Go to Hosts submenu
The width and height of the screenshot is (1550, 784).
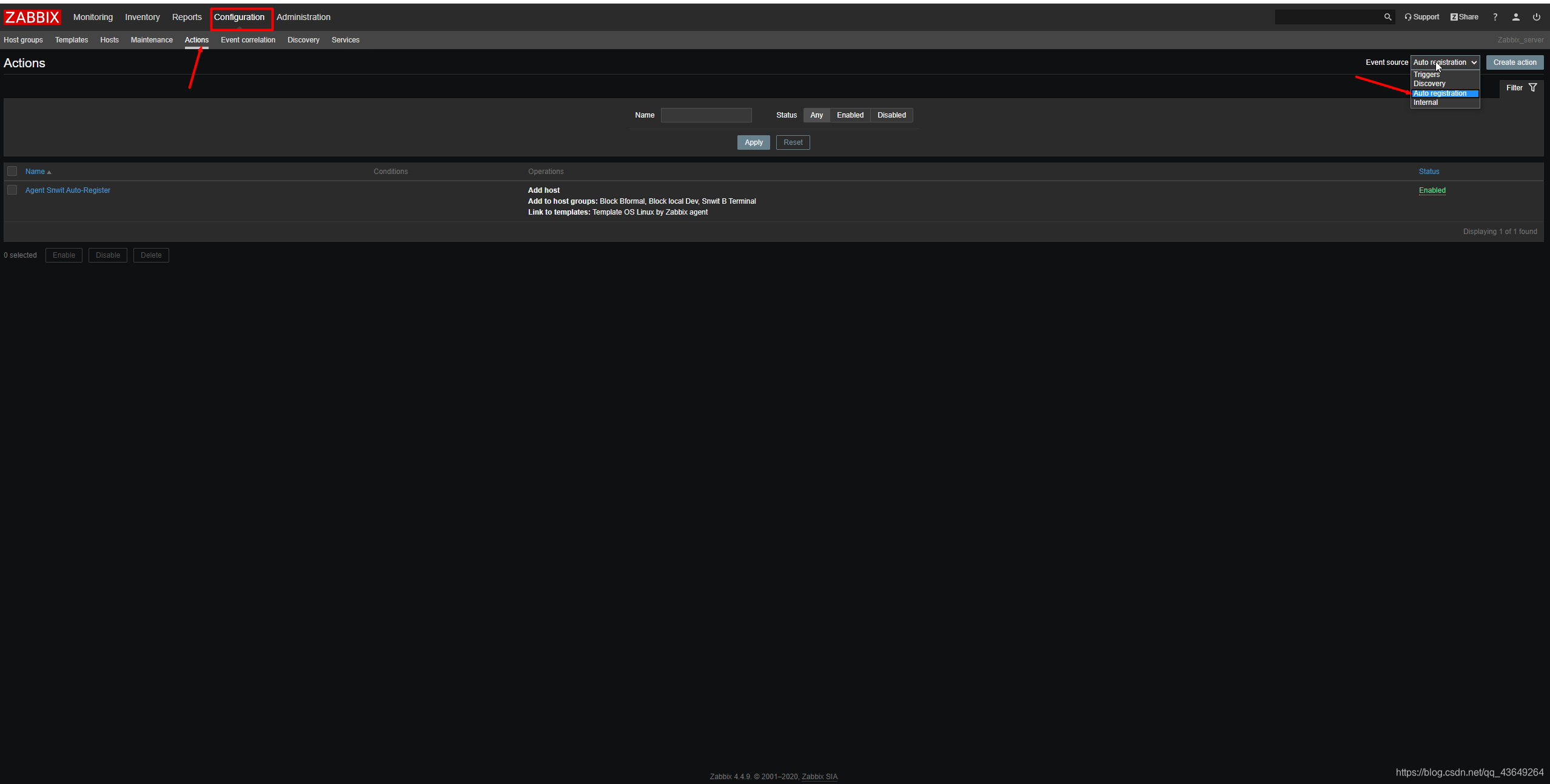click(109, 40)
